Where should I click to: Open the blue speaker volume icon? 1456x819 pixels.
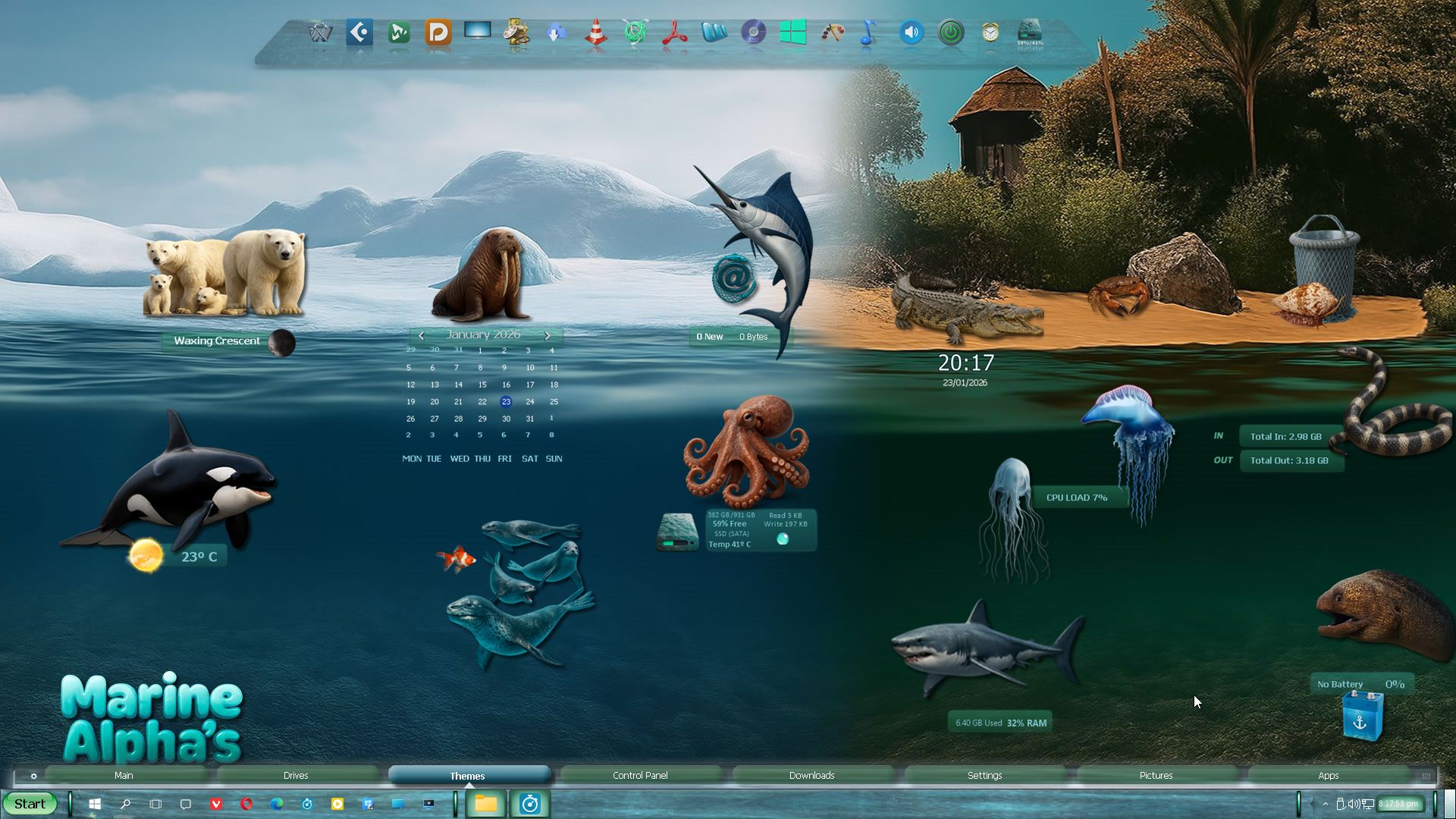[911, 33]
